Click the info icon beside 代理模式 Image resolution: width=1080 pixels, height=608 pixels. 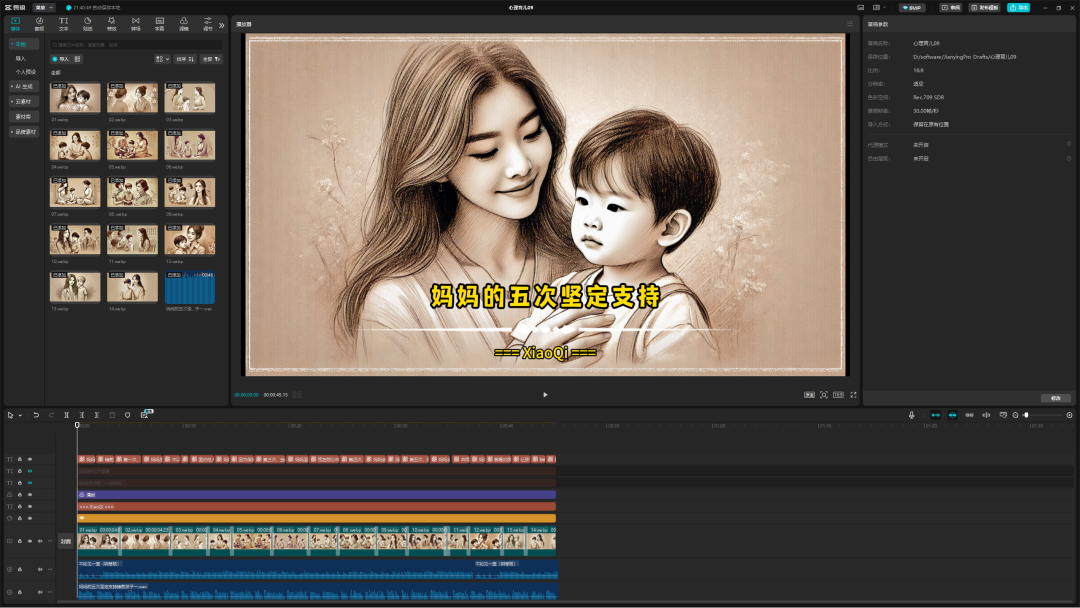(x=1069, y=145)
